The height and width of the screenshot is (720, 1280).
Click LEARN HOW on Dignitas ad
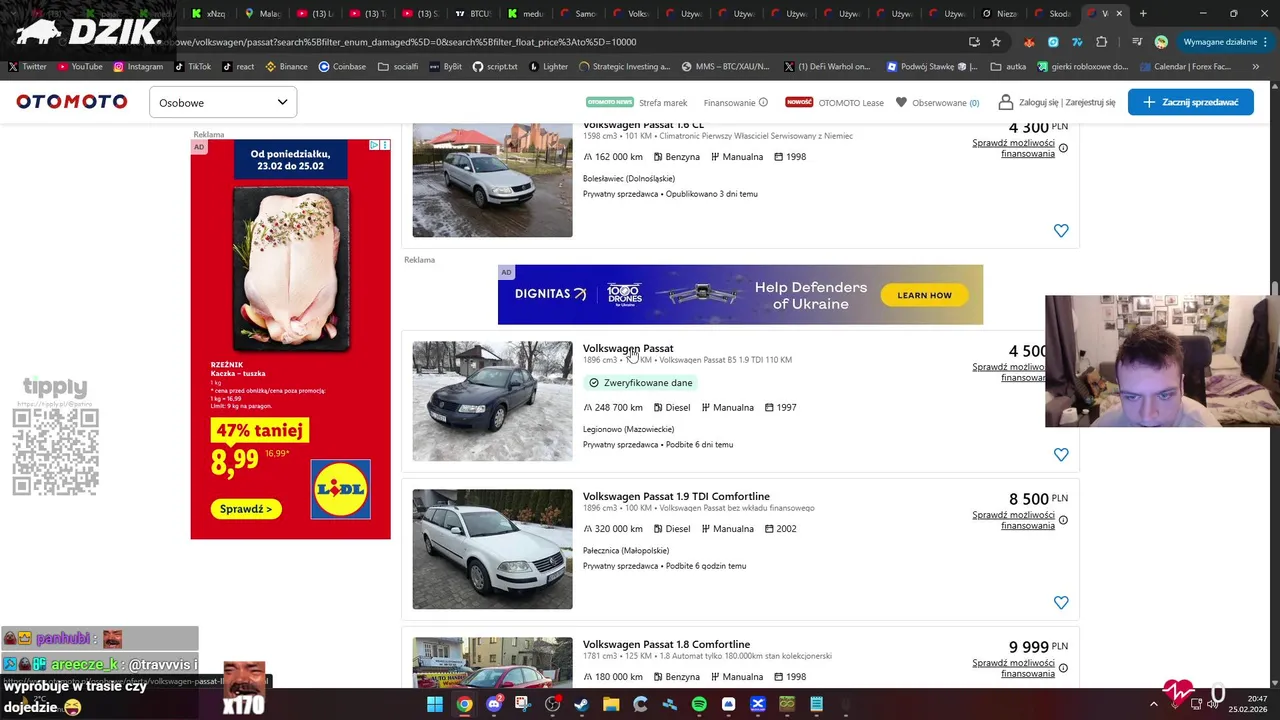pyautogui.click(x=924, y=295)
